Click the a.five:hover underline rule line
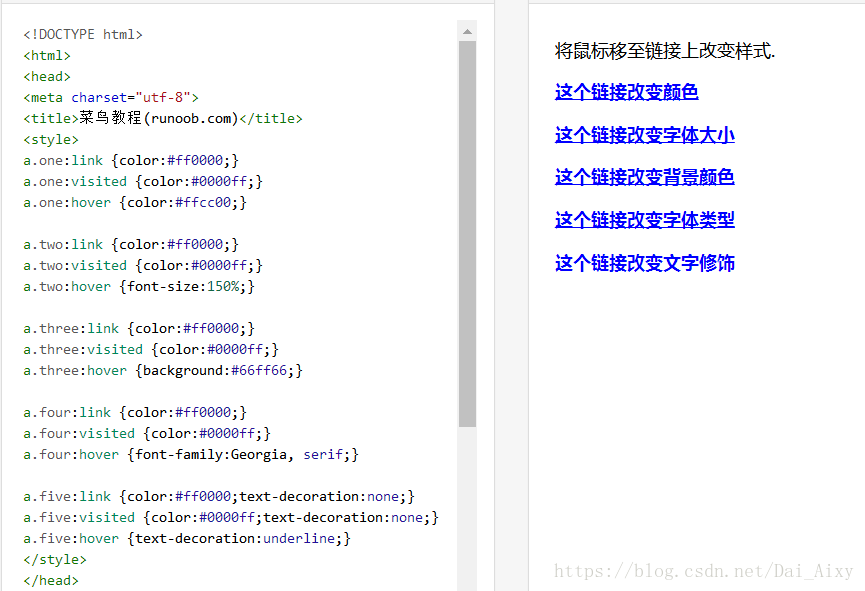Image resolution: width=865 pixels, height=591 pixels. point(187,538)
